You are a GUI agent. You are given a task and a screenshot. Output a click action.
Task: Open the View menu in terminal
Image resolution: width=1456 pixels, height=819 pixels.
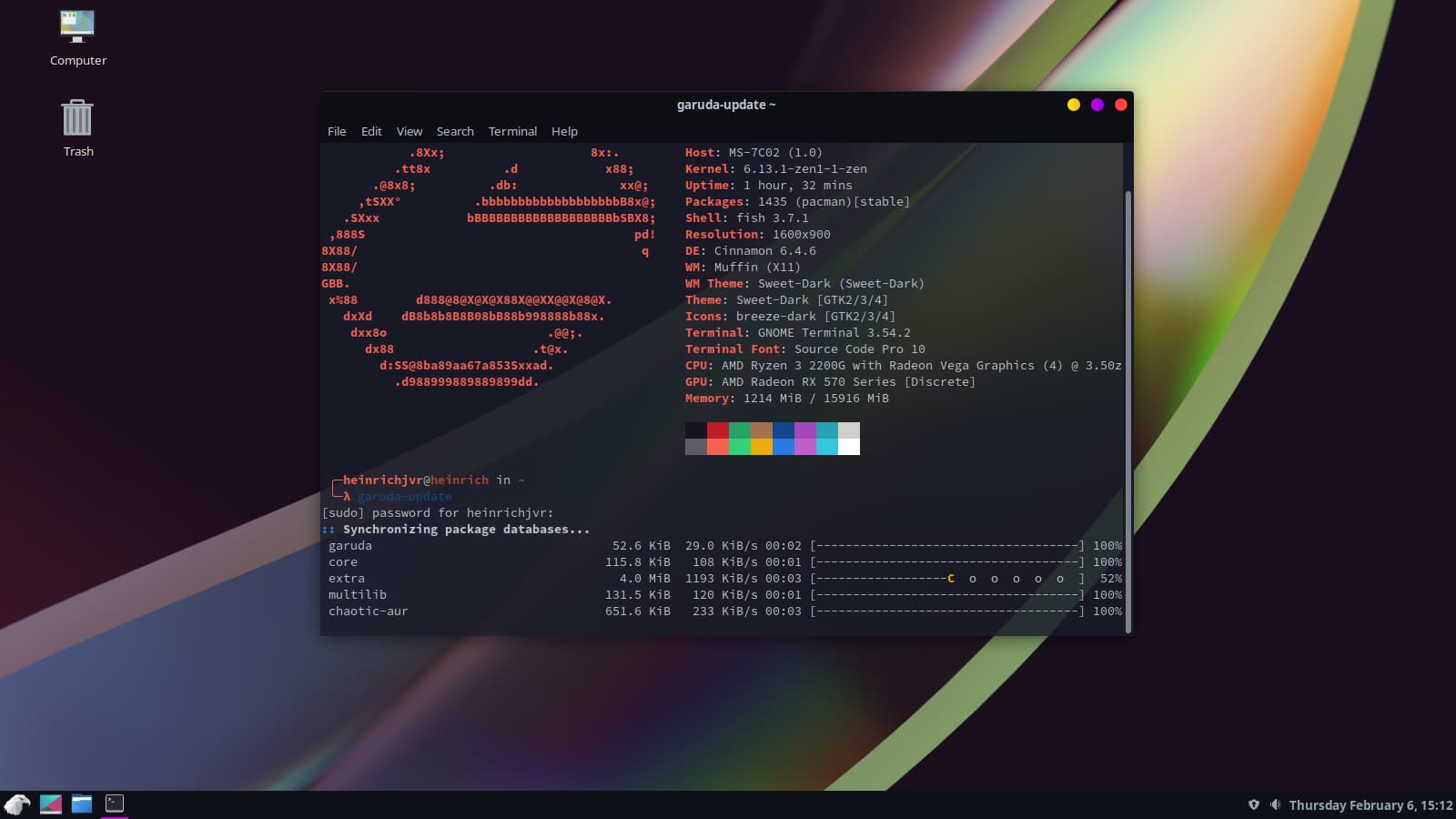(409, 131)
